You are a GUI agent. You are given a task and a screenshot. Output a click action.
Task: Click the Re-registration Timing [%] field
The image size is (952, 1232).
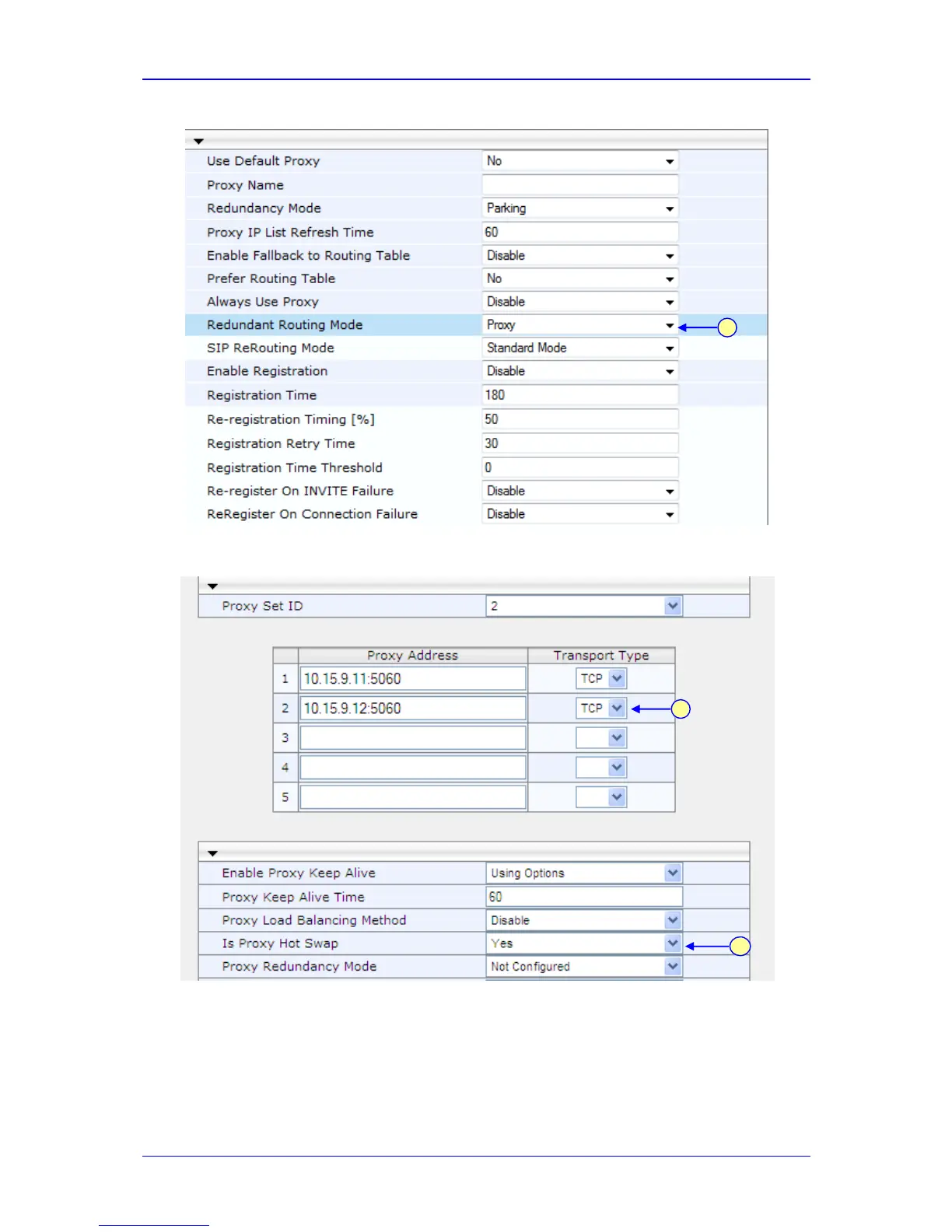pyautogui.click(x=580, y=419)
